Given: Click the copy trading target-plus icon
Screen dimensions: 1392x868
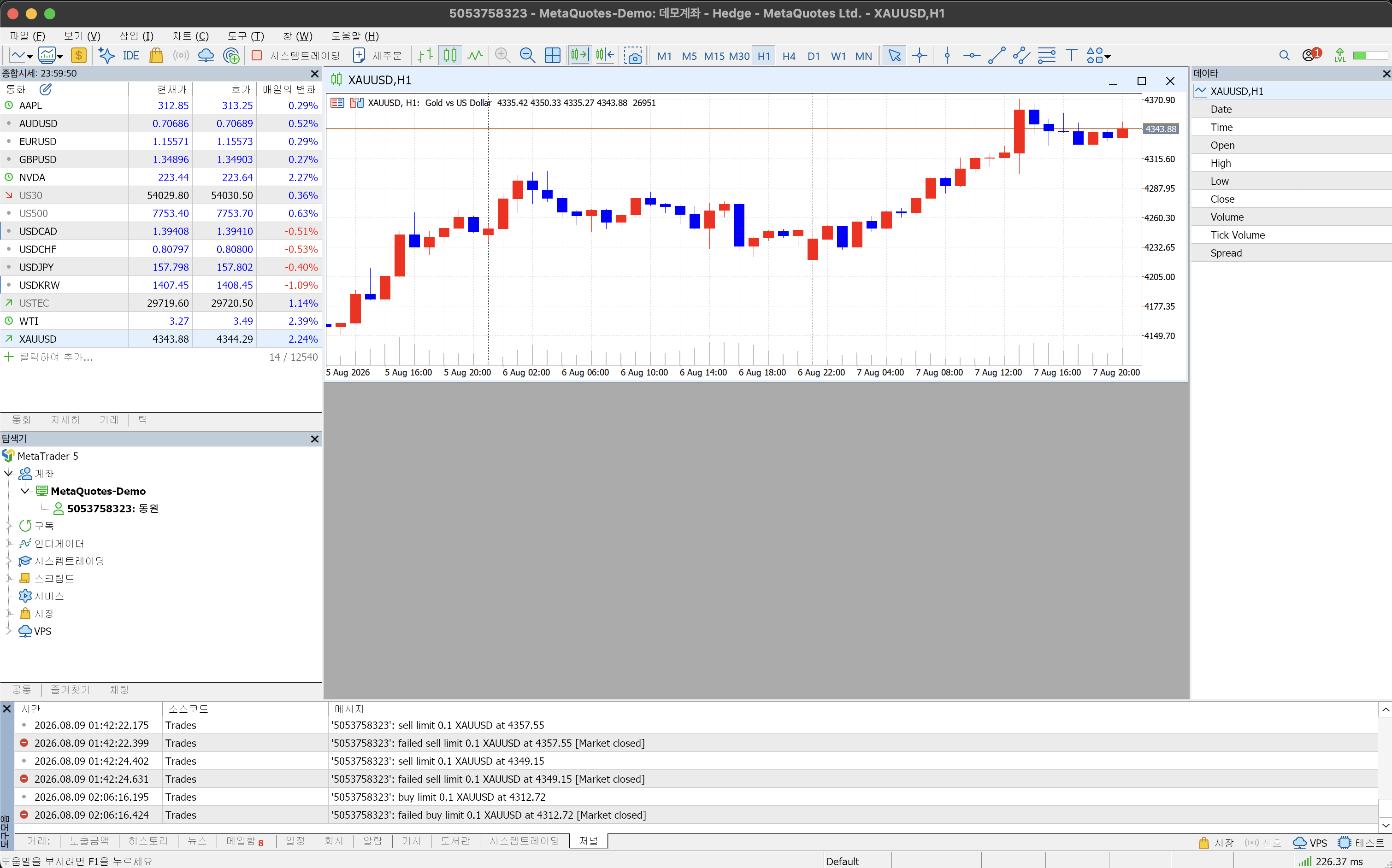Looking at the screenshot, I should tap(231, 56).
